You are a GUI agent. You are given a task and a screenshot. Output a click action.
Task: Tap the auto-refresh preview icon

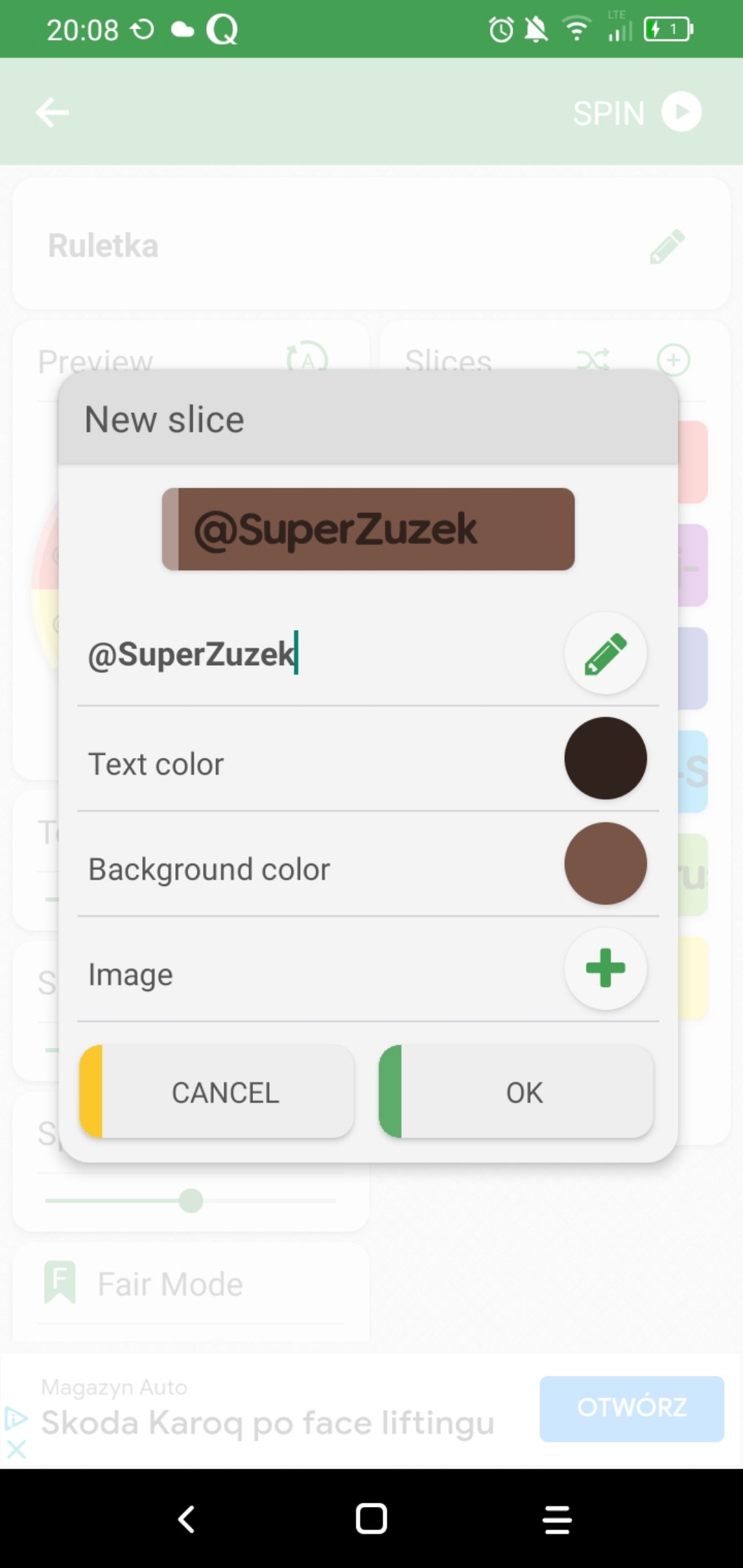tap(307, 359)
